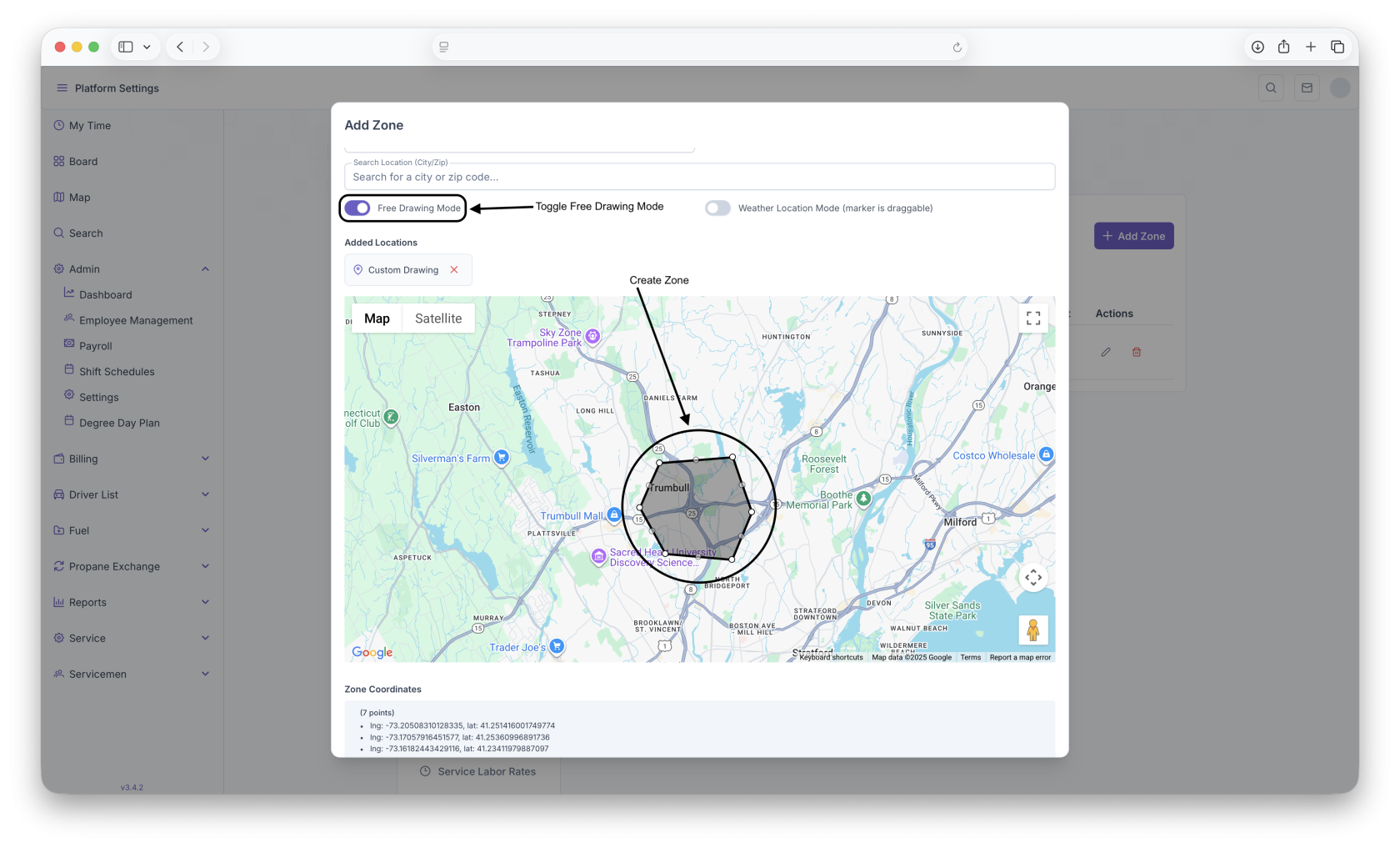This screenshot has width=1400, height=848.
Task: Click the Street View pegman icon
Action: 1033,630
